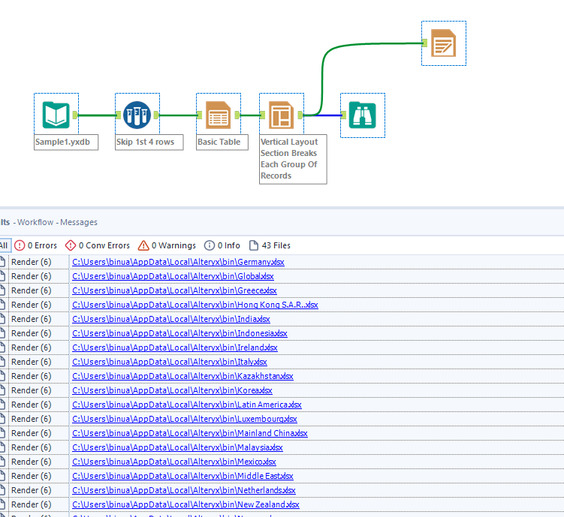The width and height of the screenshot is (564, 517).
Task: Click the Messages view label in results header
Action: [78, 222]
